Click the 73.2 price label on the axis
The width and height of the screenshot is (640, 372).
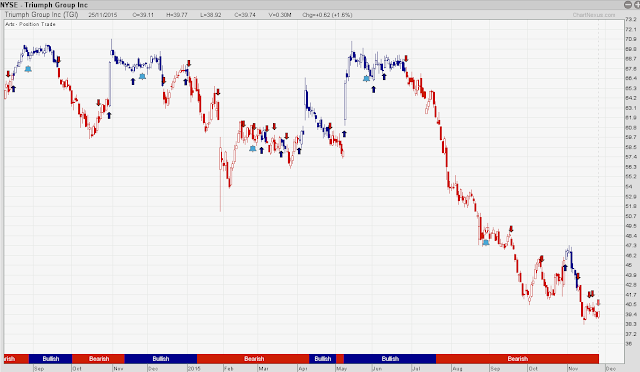pos(631,19)
